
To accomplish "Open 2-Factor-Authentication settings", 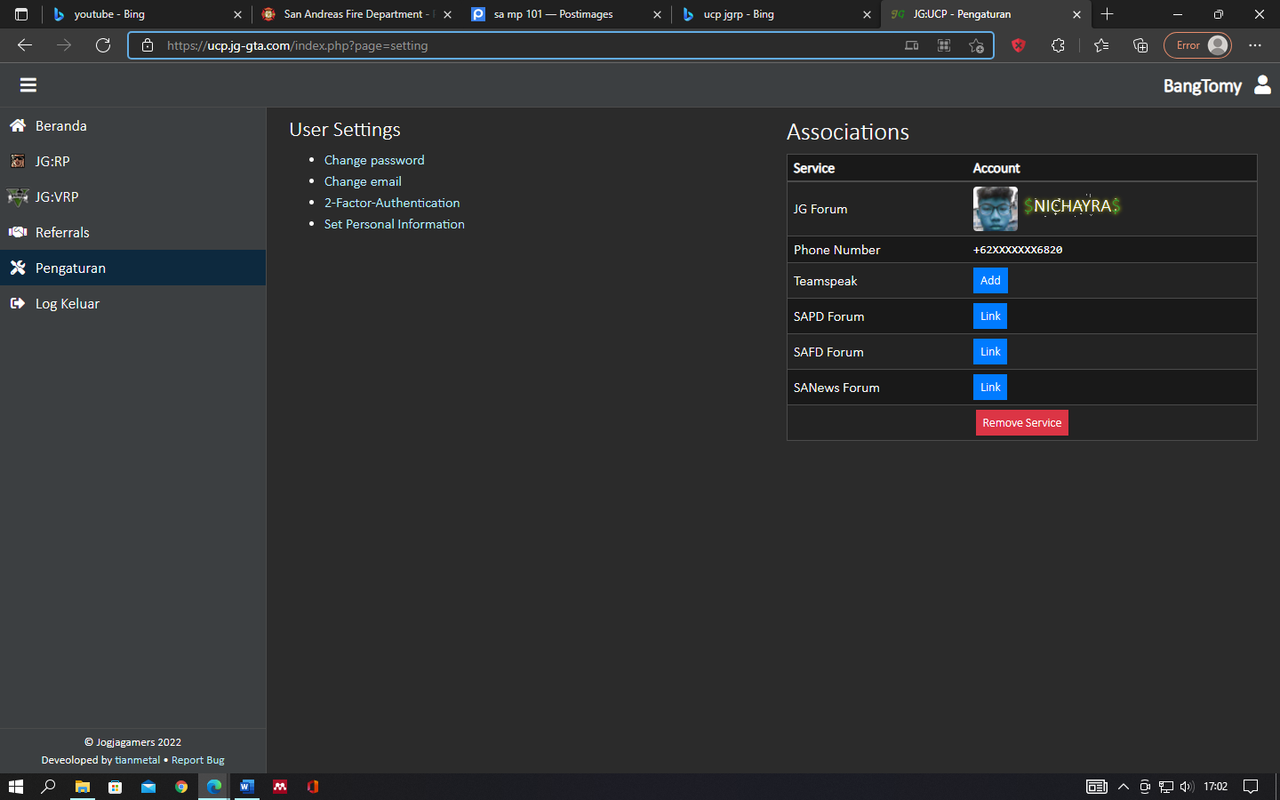I will click(392, 203).
